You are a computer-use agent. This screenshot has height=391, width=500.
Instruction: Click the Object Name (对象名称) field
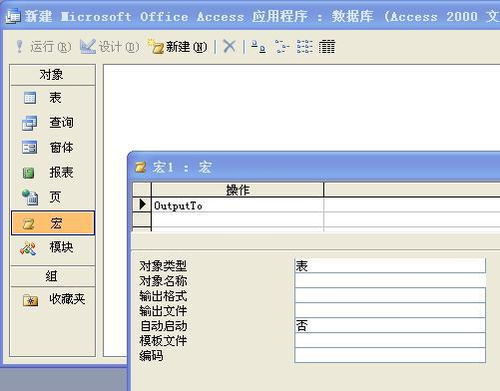click(x=390, y=281)
